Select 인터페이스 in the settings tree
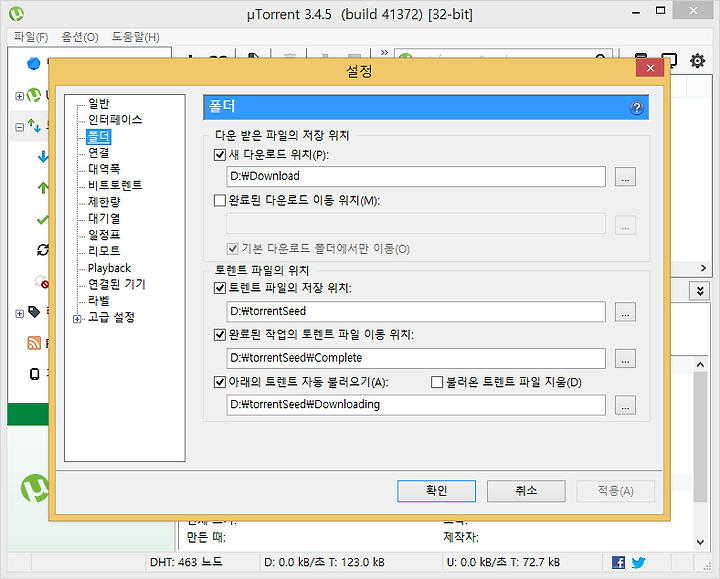The image size is (720, 579). click(115, 120)
